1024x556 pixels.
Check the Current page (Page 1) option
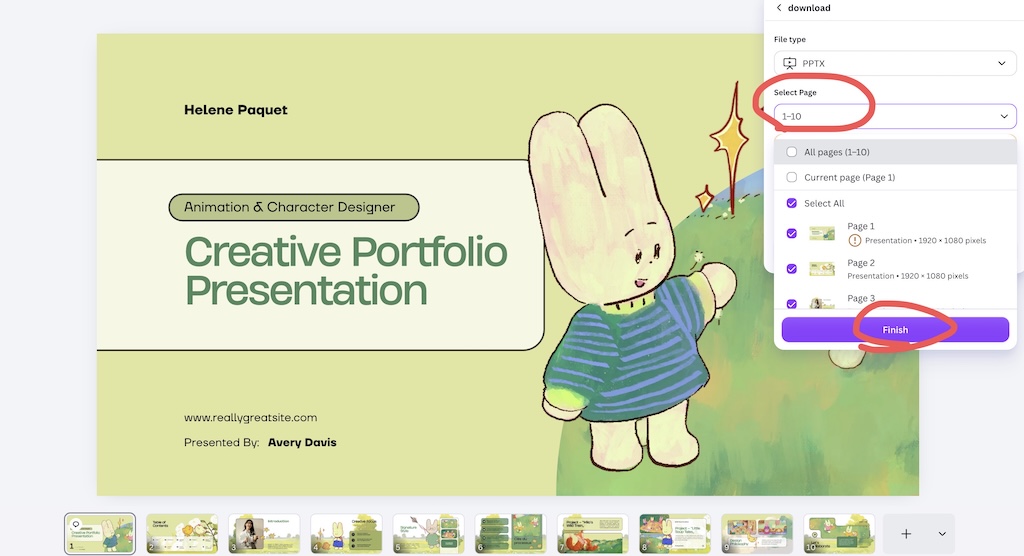click(x=792, y=177)
